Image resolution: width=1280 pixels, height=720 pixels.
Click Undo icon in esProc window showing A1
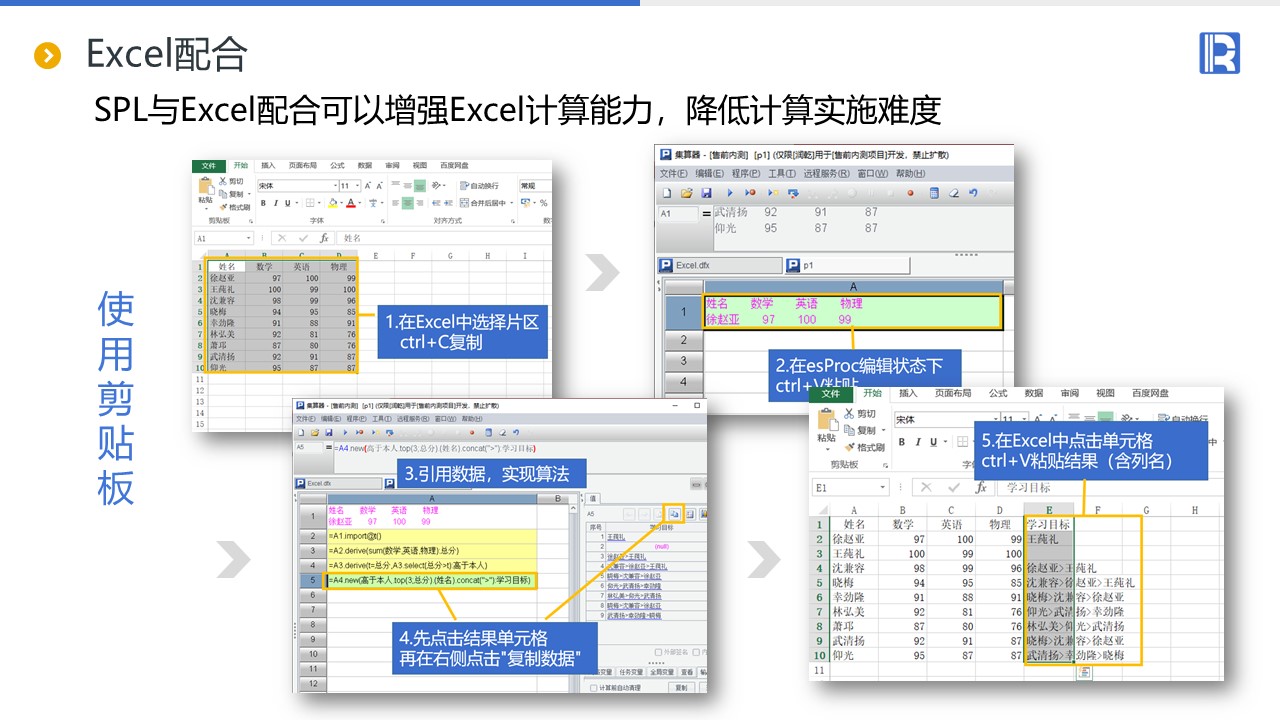973,193
